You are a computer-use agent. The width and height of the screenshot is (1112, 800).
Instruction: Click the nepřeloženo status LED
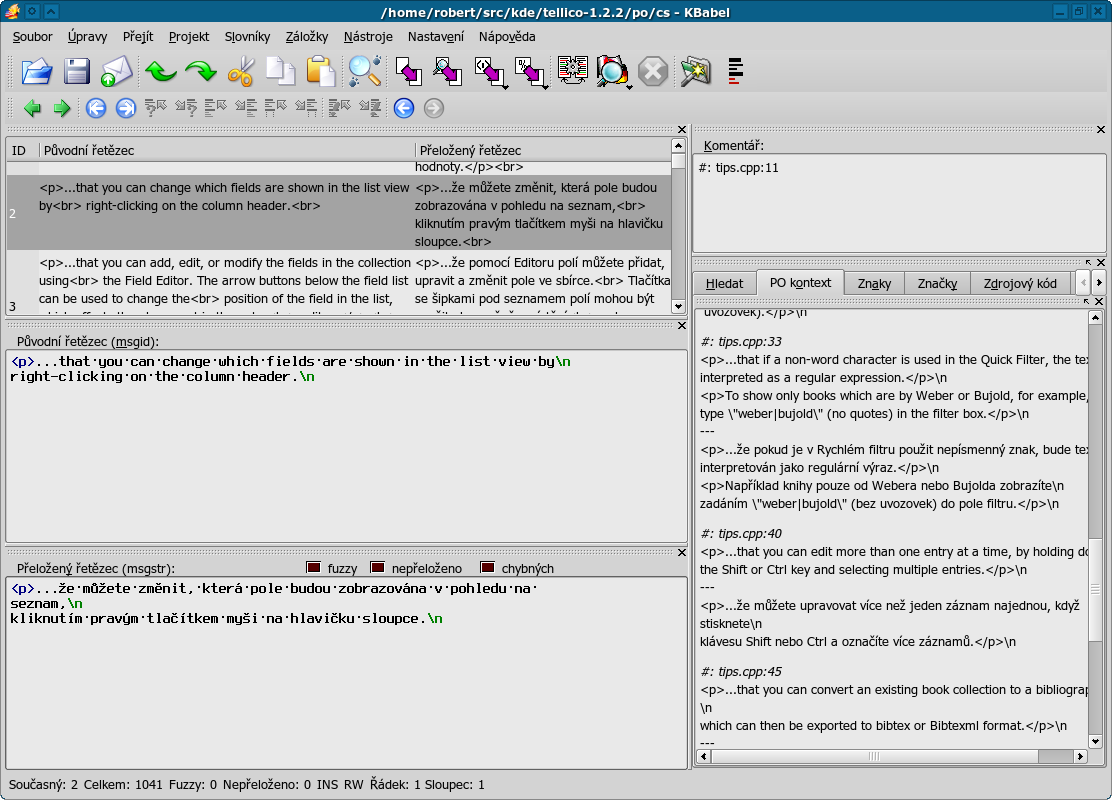377,567
